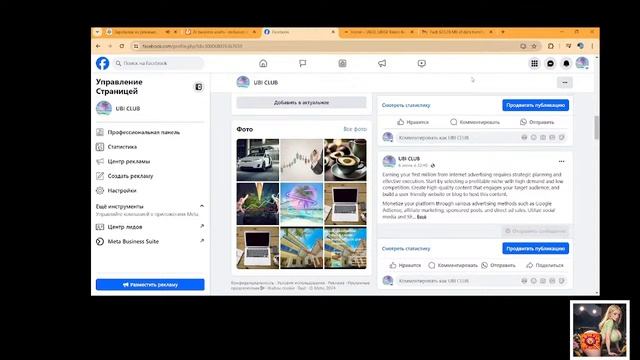Open the coffee cup photo
This screenshot has width=640, height=360.
(345, 160)
